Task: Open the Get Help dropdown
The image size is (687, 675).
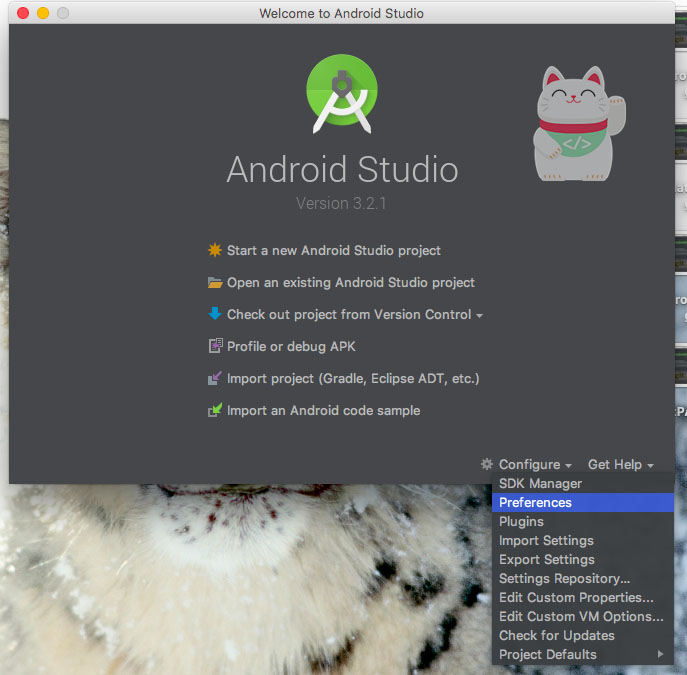Action: (x=620, y=464)
